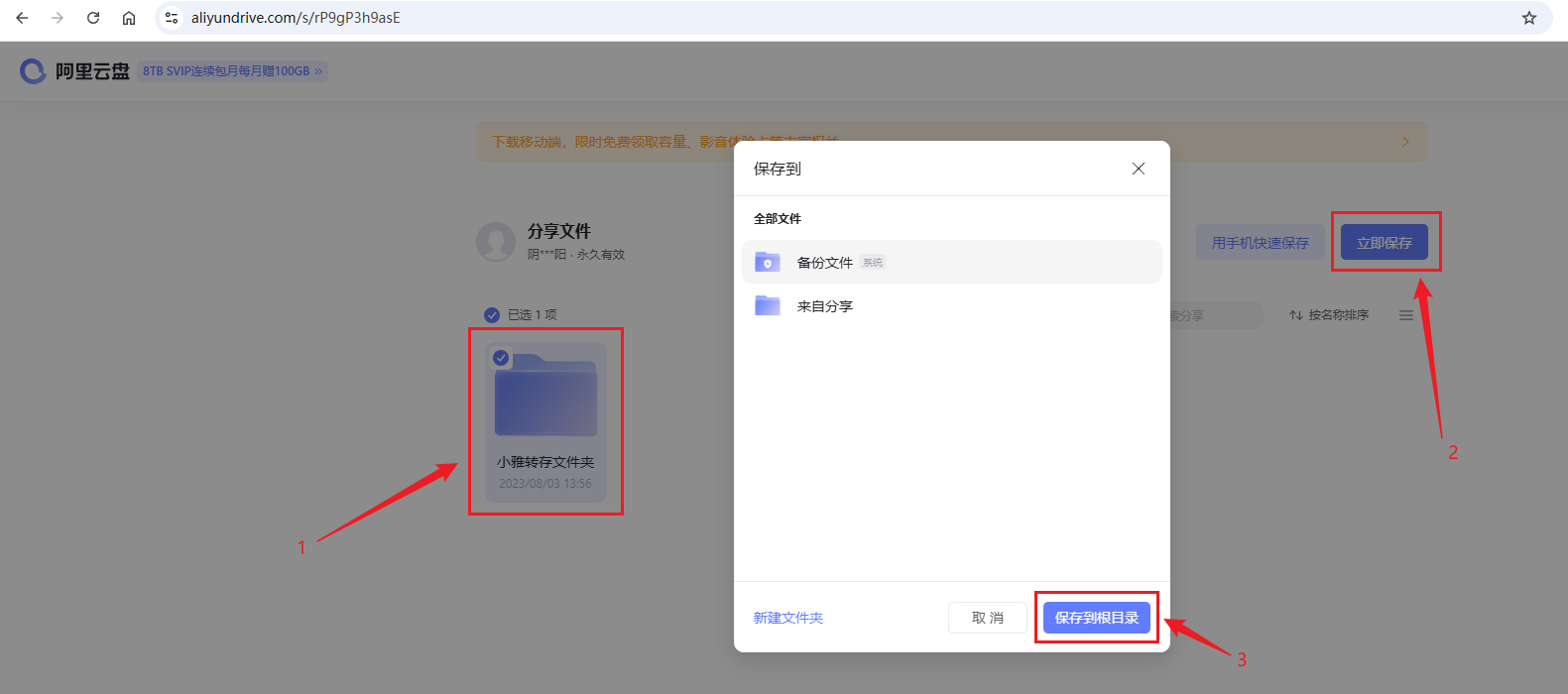1568x694 pixels.
Task: Click the 取消 button
Action: pos(987,618)
